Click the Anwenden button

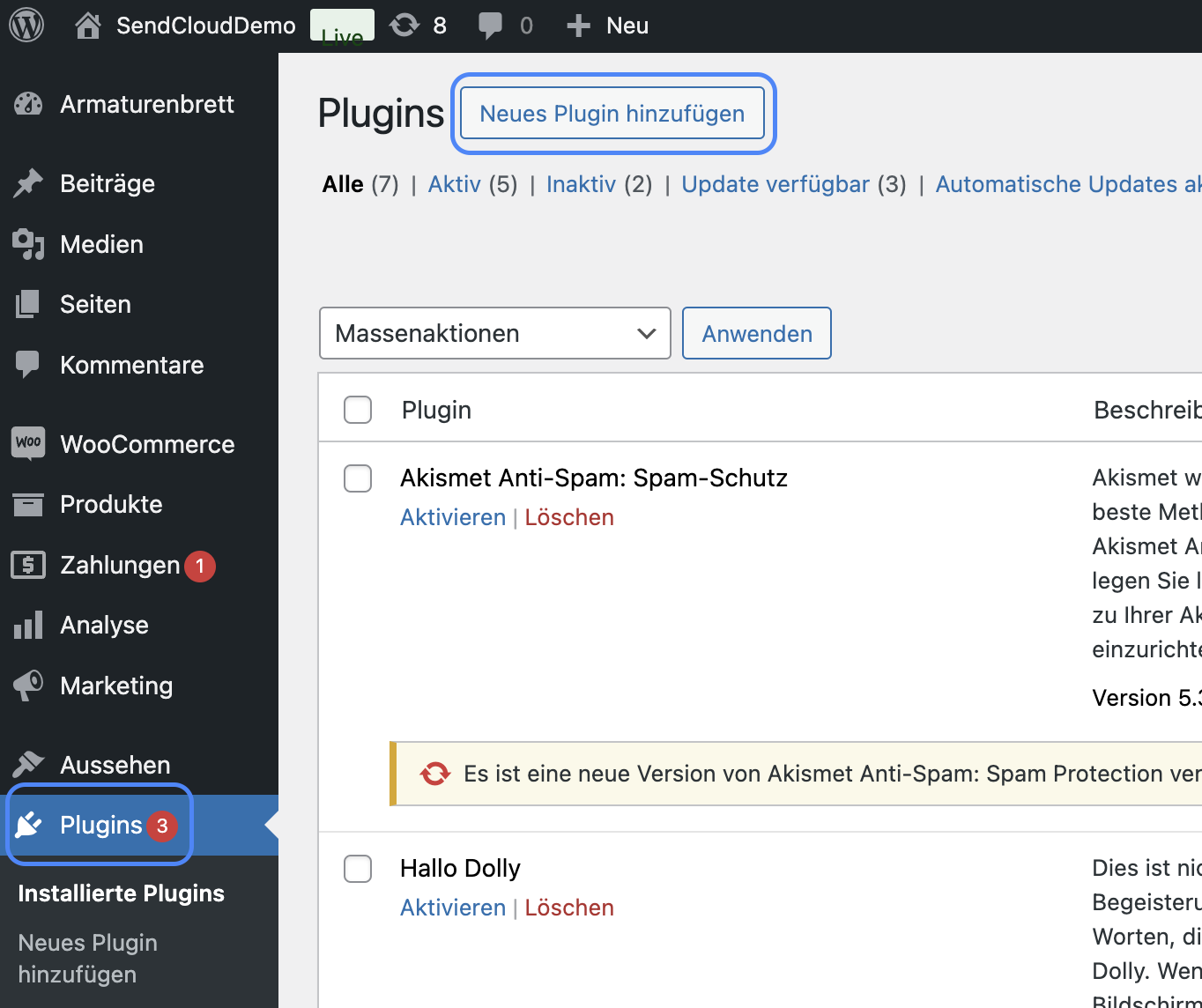pyautogui.click(x=757, y=333)
